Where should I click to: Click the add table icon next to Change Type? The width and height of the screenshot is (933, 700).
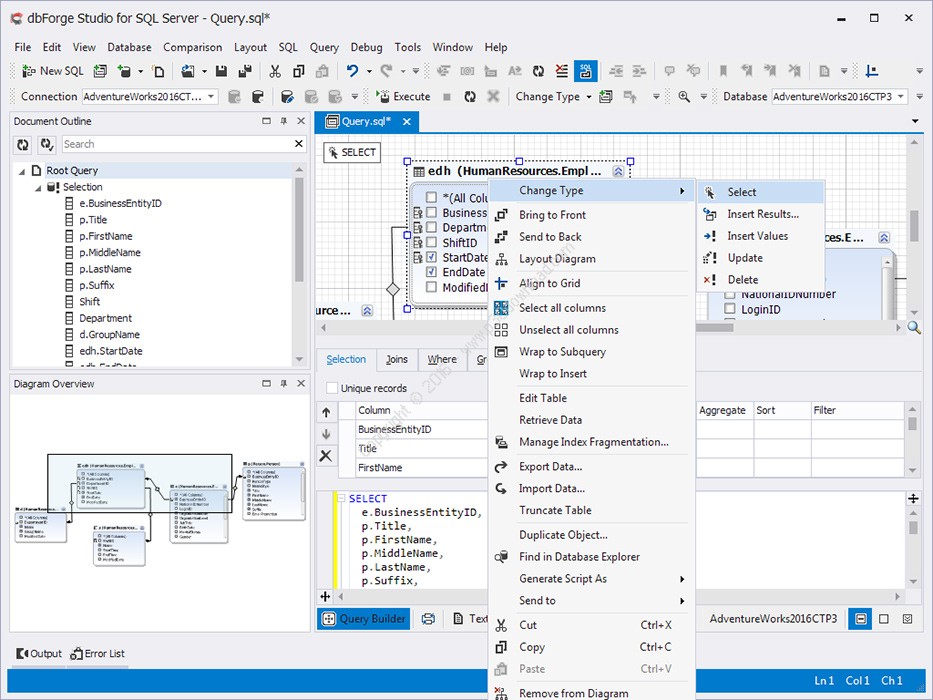click(x=606, y=96)
